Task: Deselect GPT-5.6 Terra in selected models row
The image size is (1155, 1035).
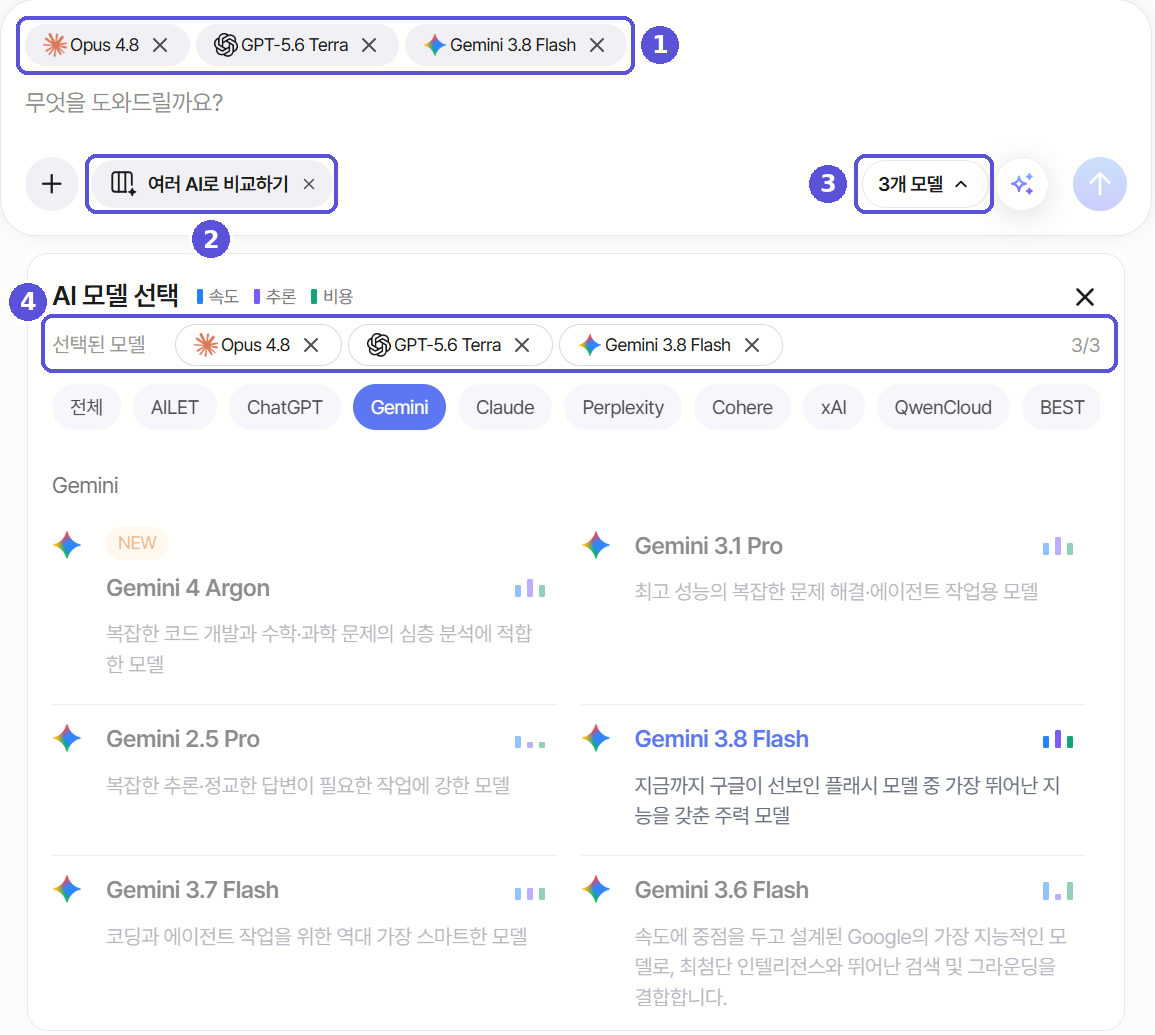Action: point(522,345)
